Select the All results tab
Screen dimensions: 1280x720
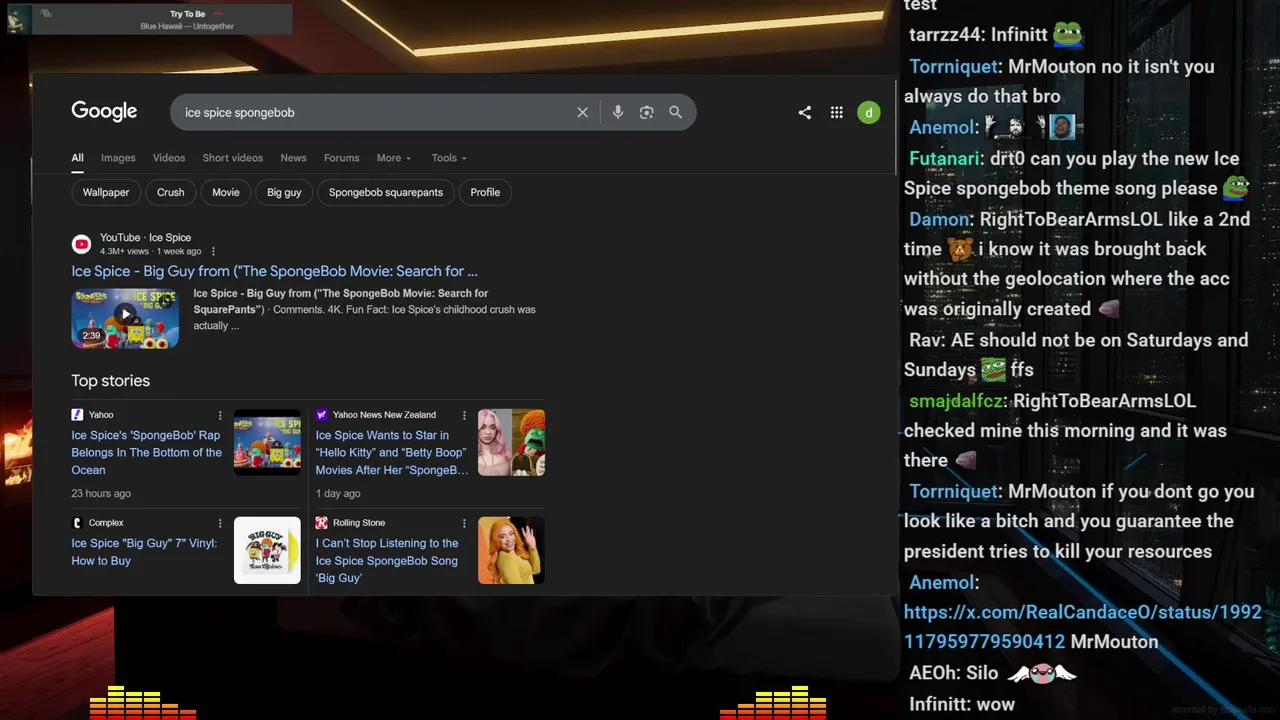77,158
